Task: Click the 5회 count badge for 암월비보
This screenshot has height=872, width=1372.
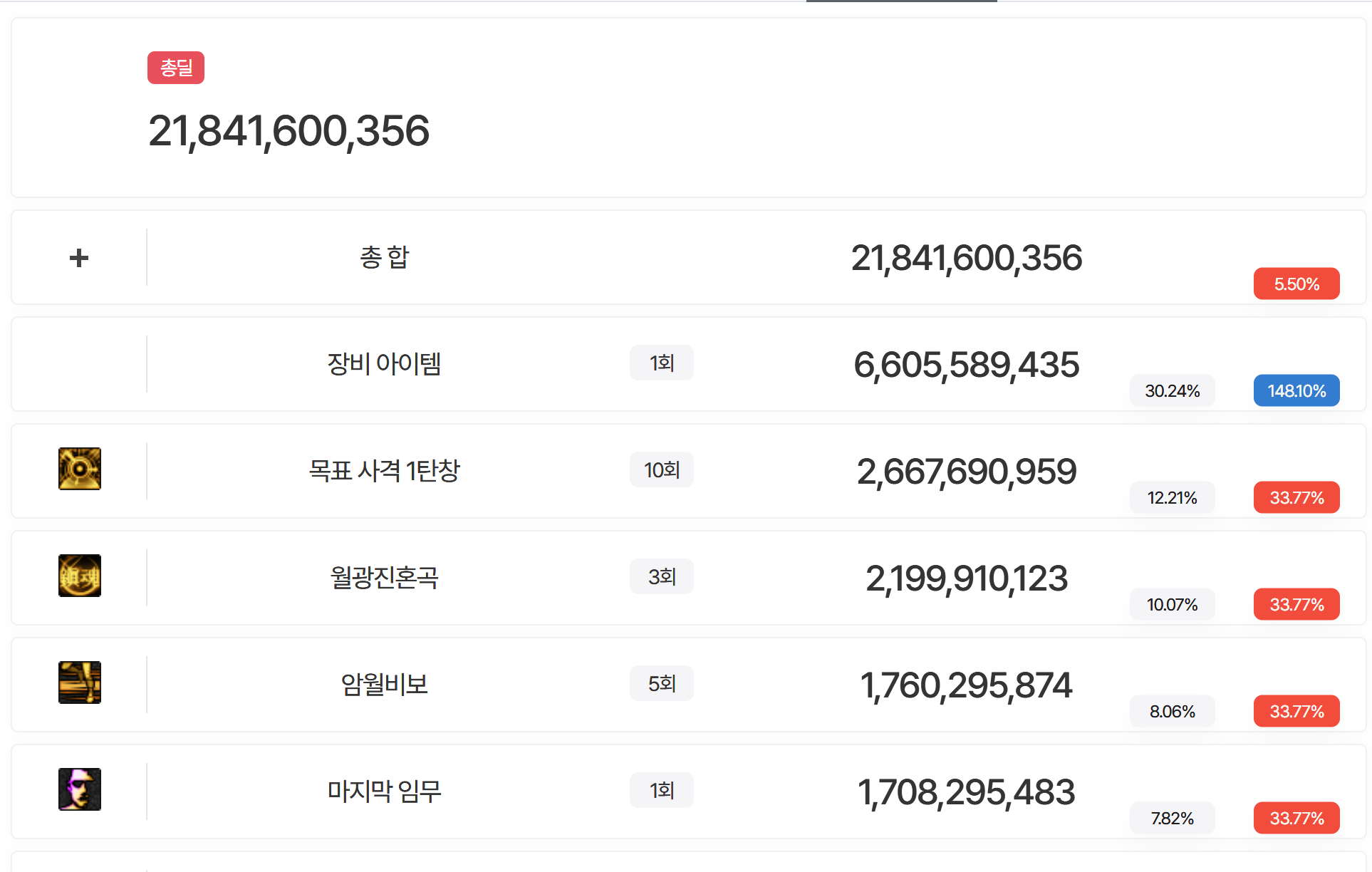Action: coord(662,683)
